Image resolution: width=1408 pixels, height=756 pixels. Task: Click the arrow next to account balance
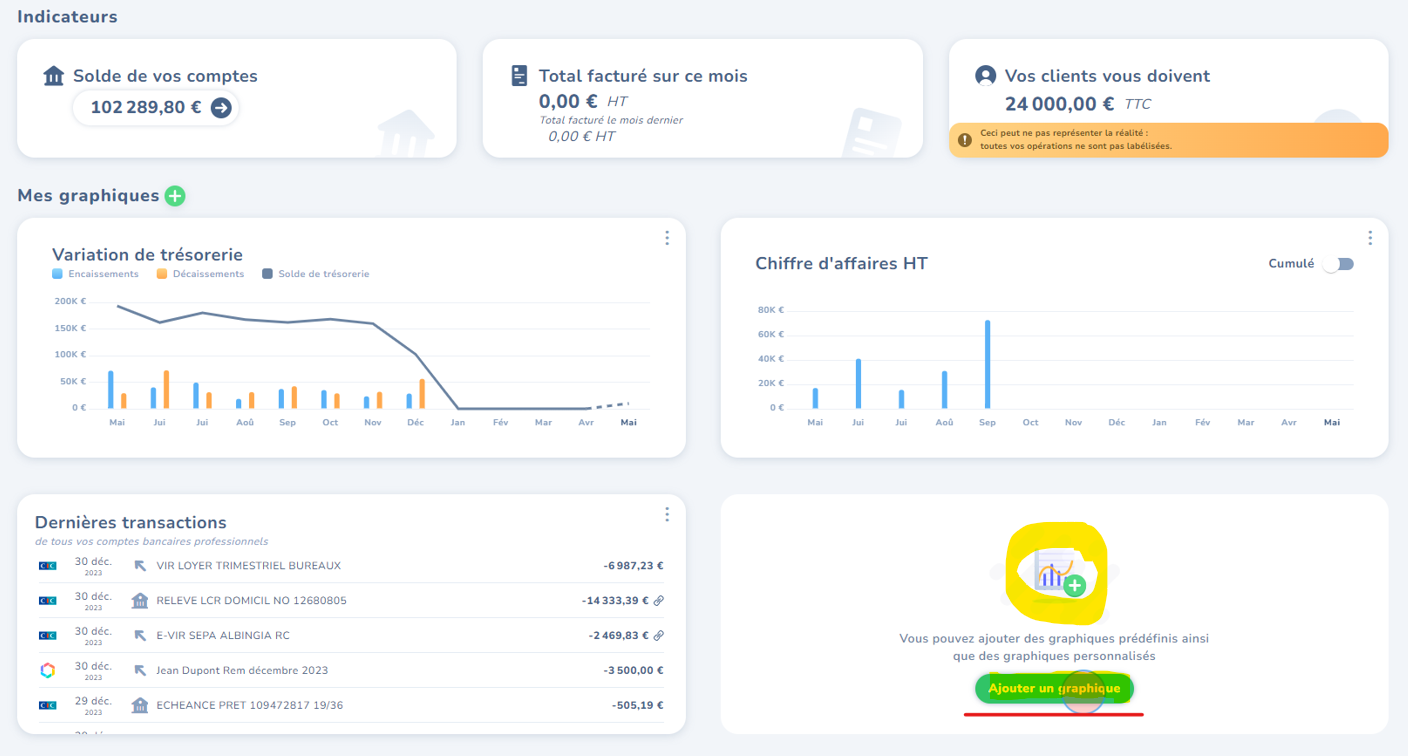tap(221, 108)
